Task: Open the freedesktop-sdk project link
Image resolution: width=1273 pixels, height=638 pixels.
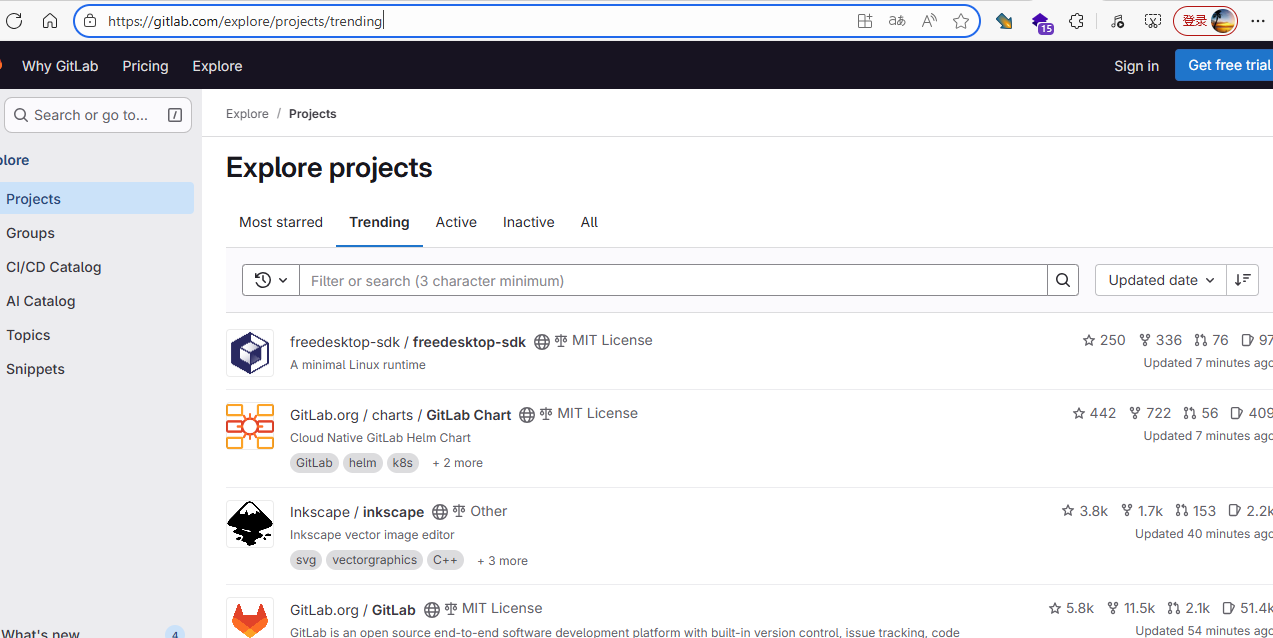Action: 408,342
